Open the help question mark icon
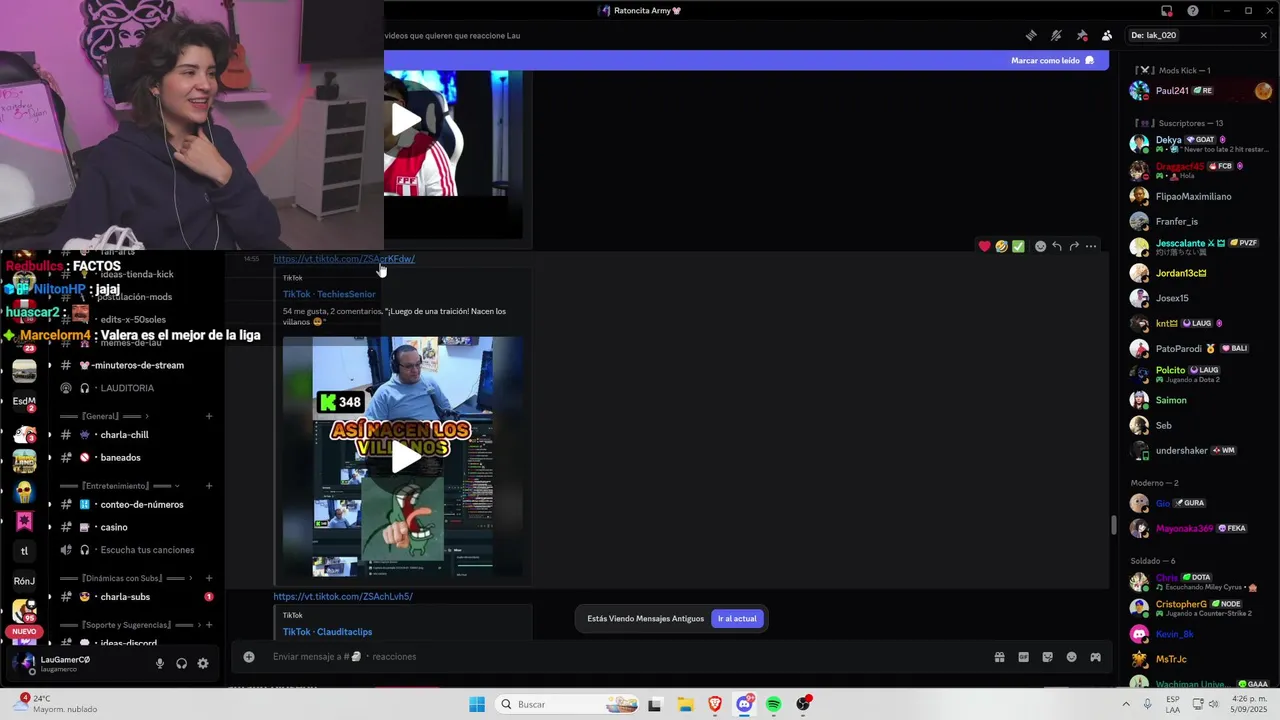1280x720 pixels. click(1193, 11)
